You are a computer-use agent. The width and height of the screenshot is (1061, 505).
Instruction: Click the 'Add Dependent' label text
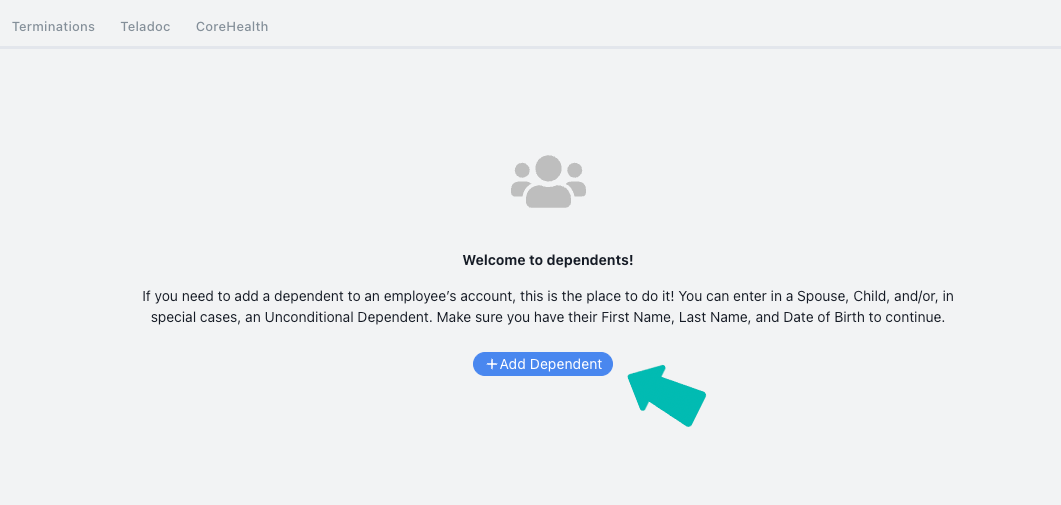click(x=551, y=364)
